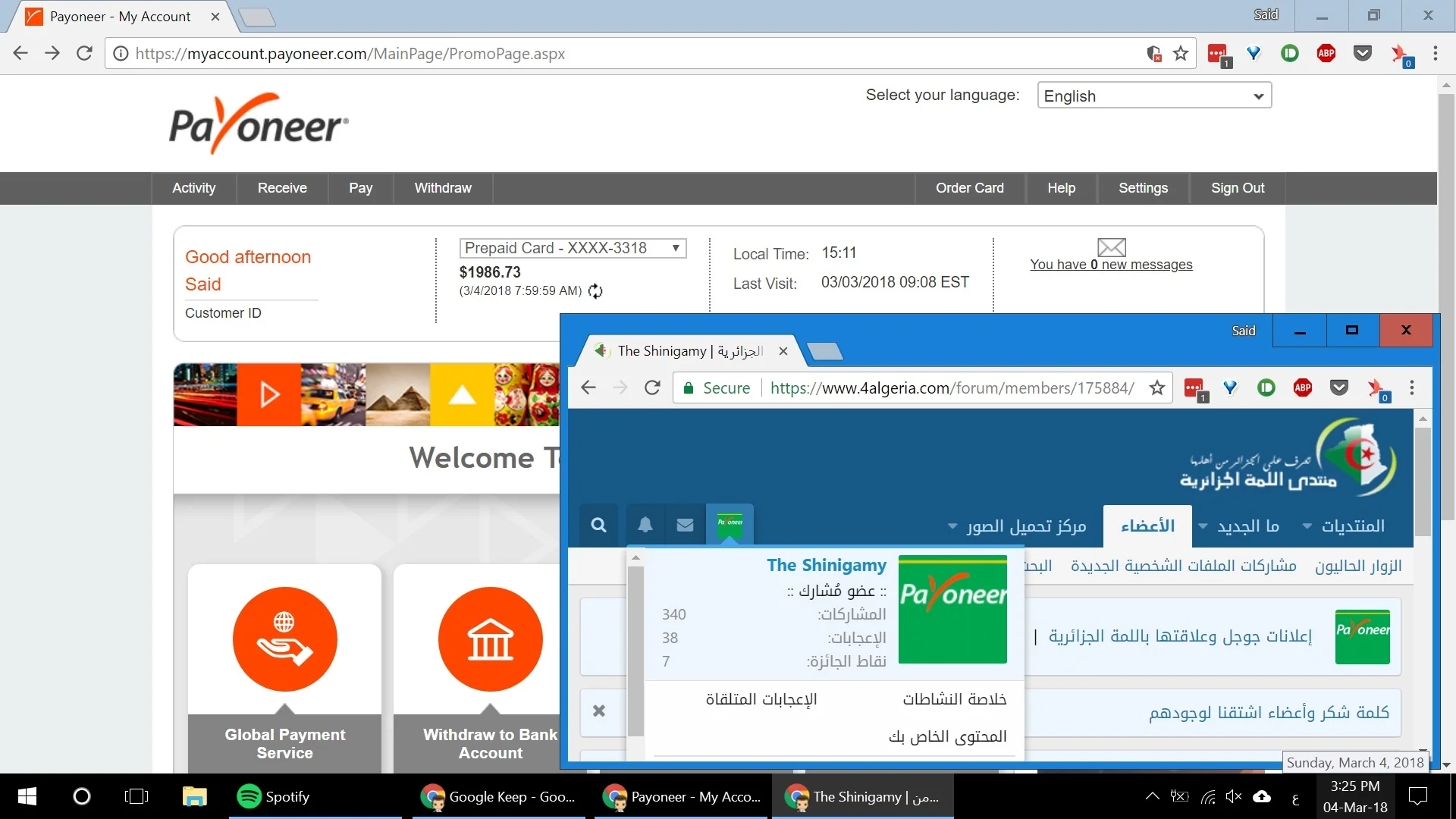Click the back arrow in the Payoneer window
Screen dimensions: 1456x819
pyautogui.click(x=20, y=53)
